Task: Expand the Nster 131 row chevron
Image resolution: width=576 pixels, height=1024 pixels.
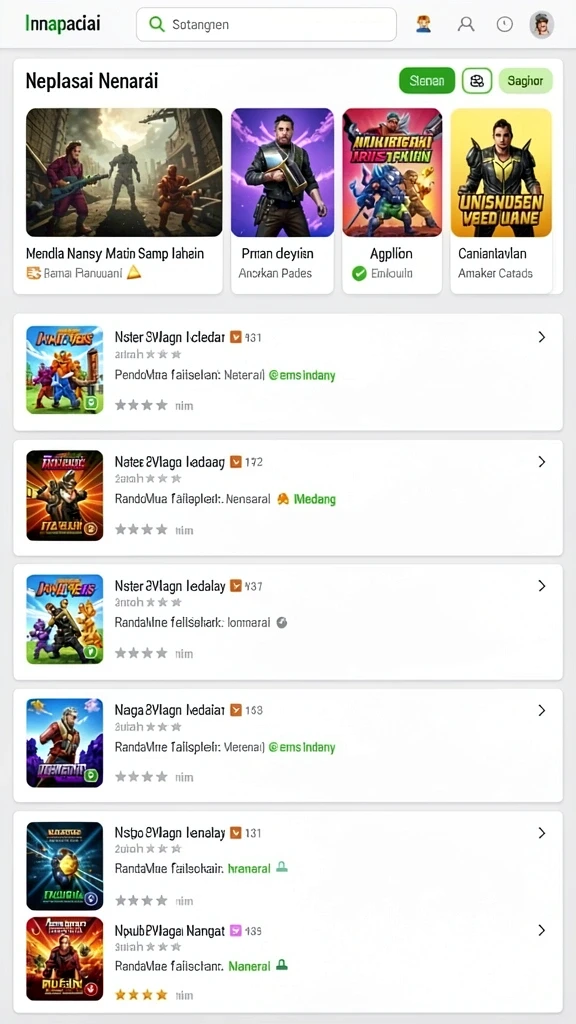Action: pos(541,337)
